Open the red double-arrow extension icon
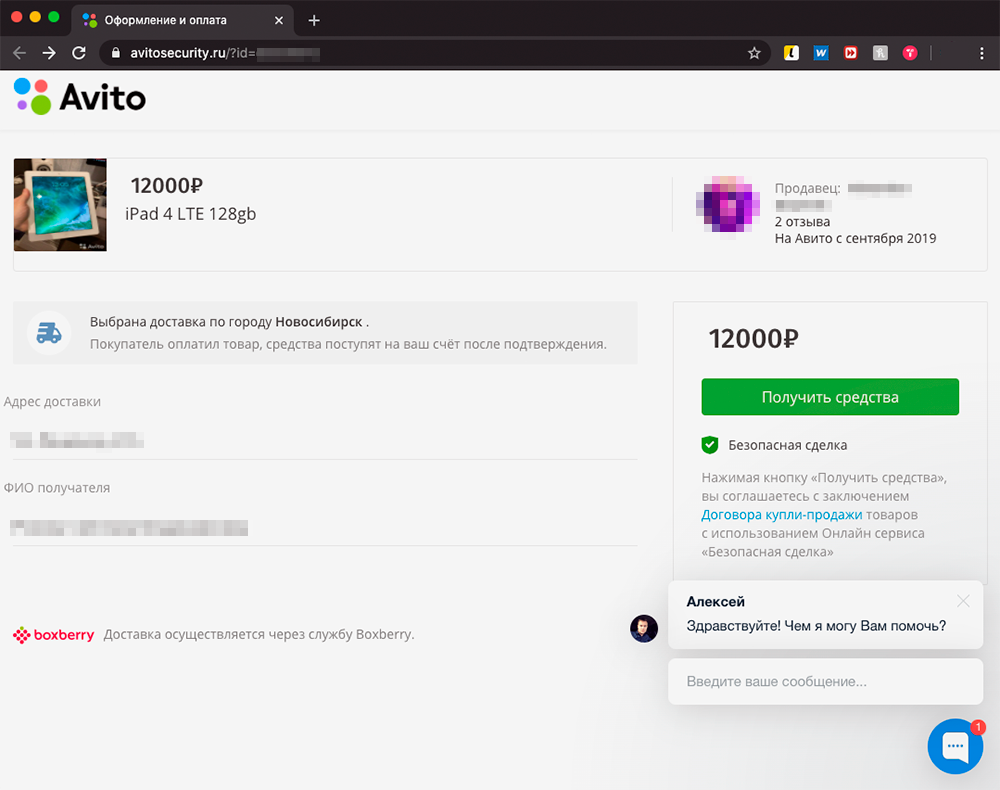This screenshot has height=790, width=1000. 851,53
